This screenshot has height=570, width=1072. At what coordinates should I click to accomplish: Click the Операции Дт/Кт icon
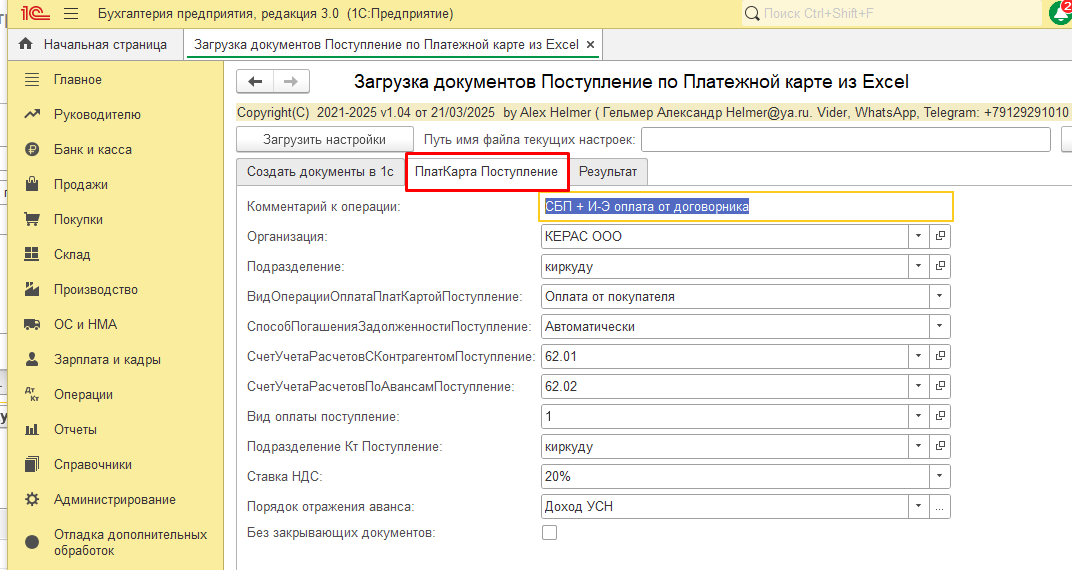click(32, 394)
